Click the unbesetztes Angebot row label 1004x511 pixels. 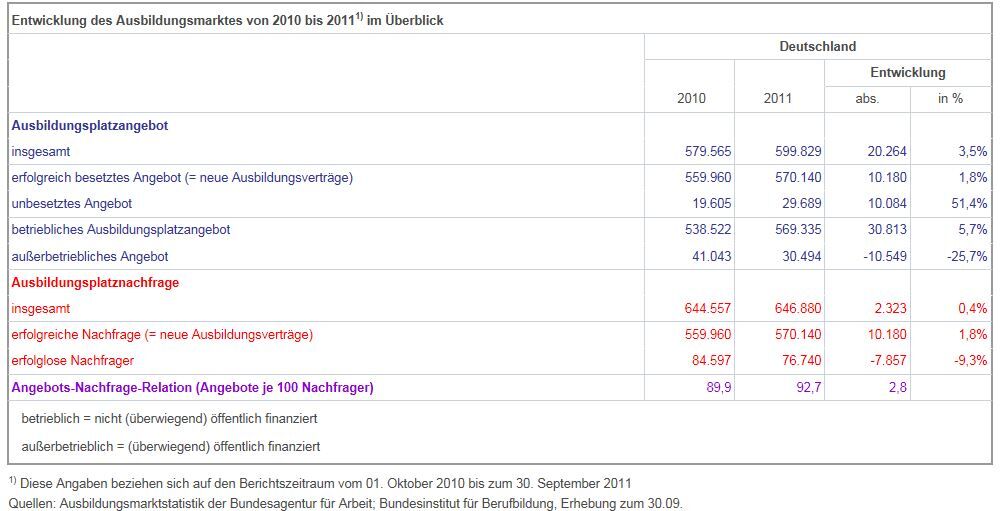click(71, 203)
